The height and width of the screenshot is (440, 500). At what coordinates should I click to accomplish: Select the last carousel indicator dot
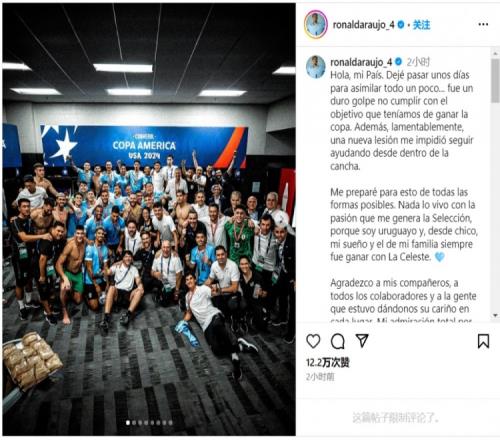[170, 423]
